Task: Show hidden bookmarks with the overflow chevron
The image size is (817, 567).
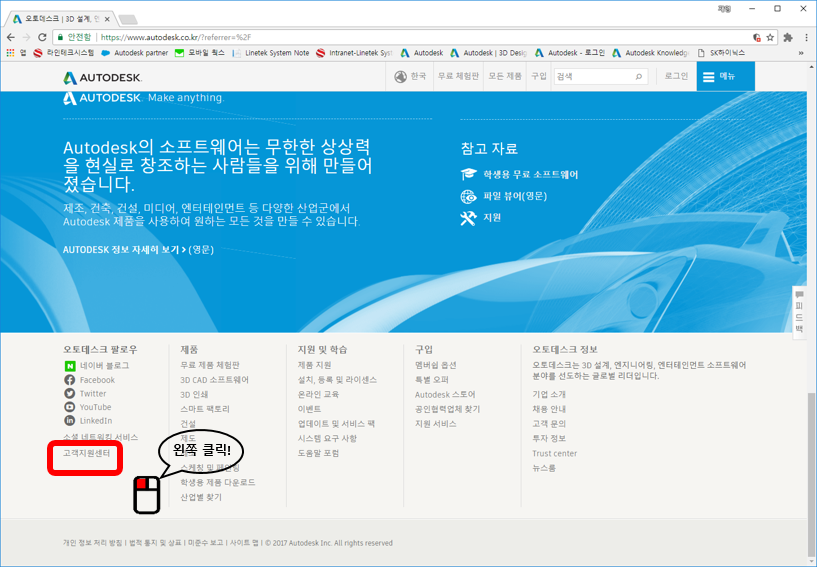Action: pos(801,53)
